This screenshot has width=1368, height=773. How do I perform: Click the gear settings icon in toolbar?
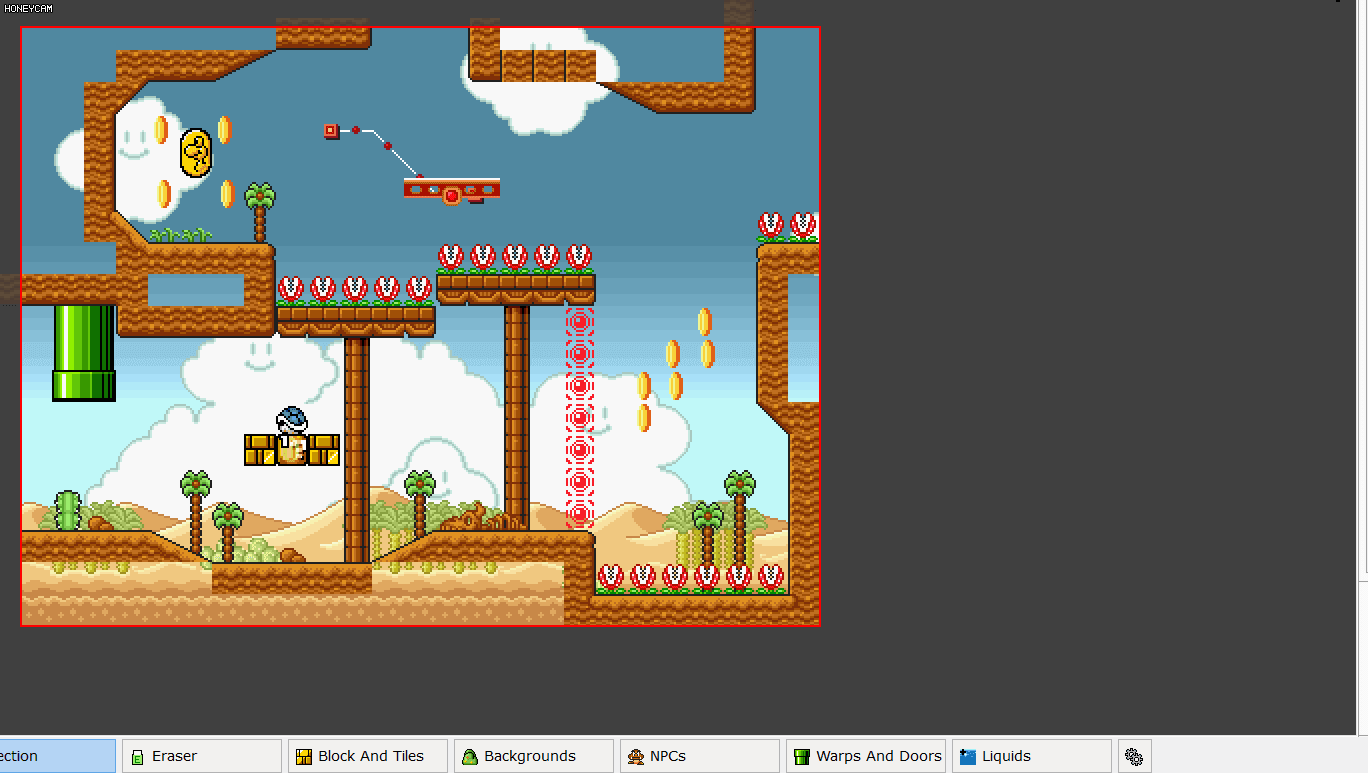coord(1134,756)
